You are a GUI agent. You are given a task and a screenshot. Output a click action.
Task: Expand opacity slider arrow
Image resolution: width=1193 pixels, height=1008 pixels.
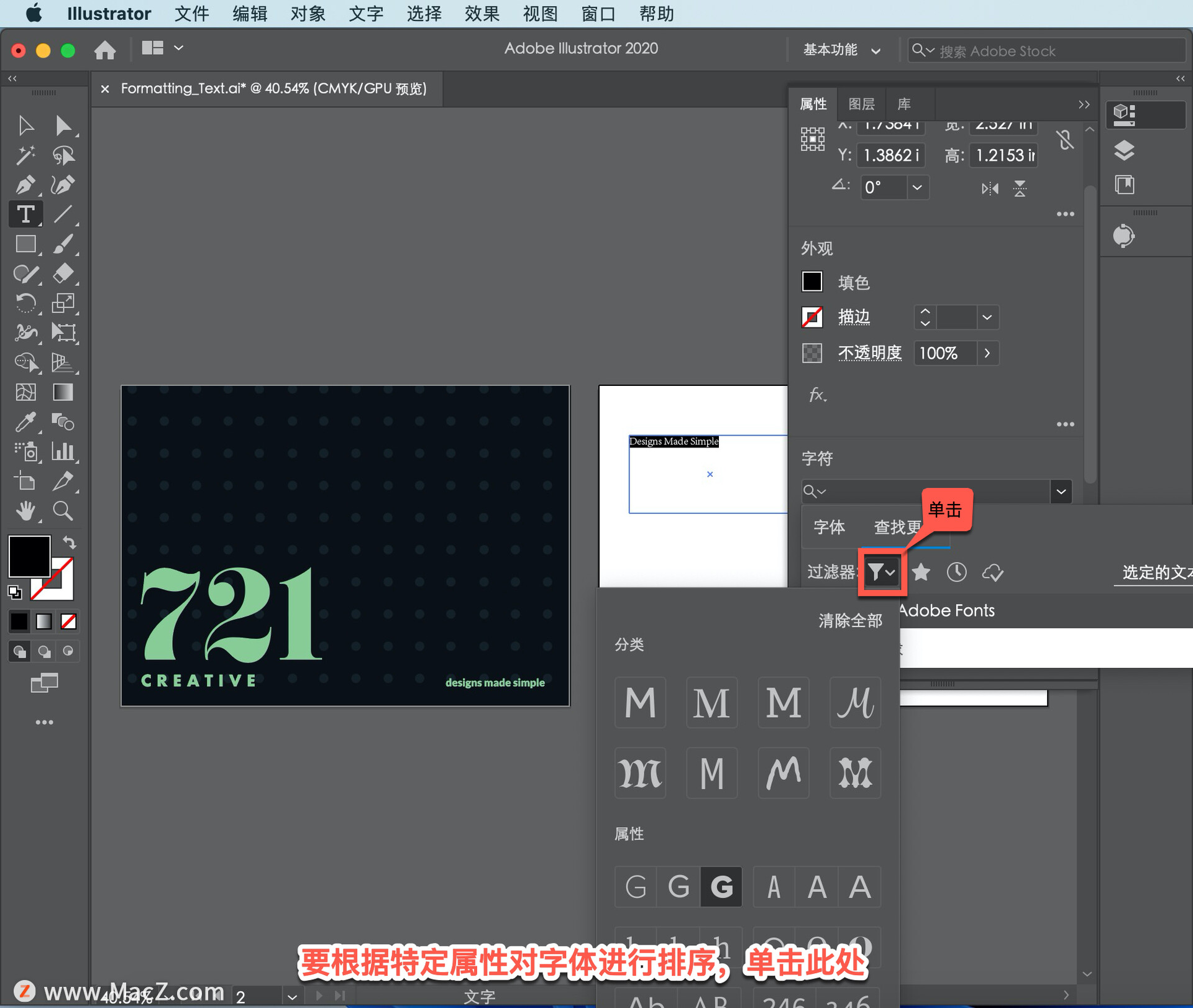(x=987, y=354)
